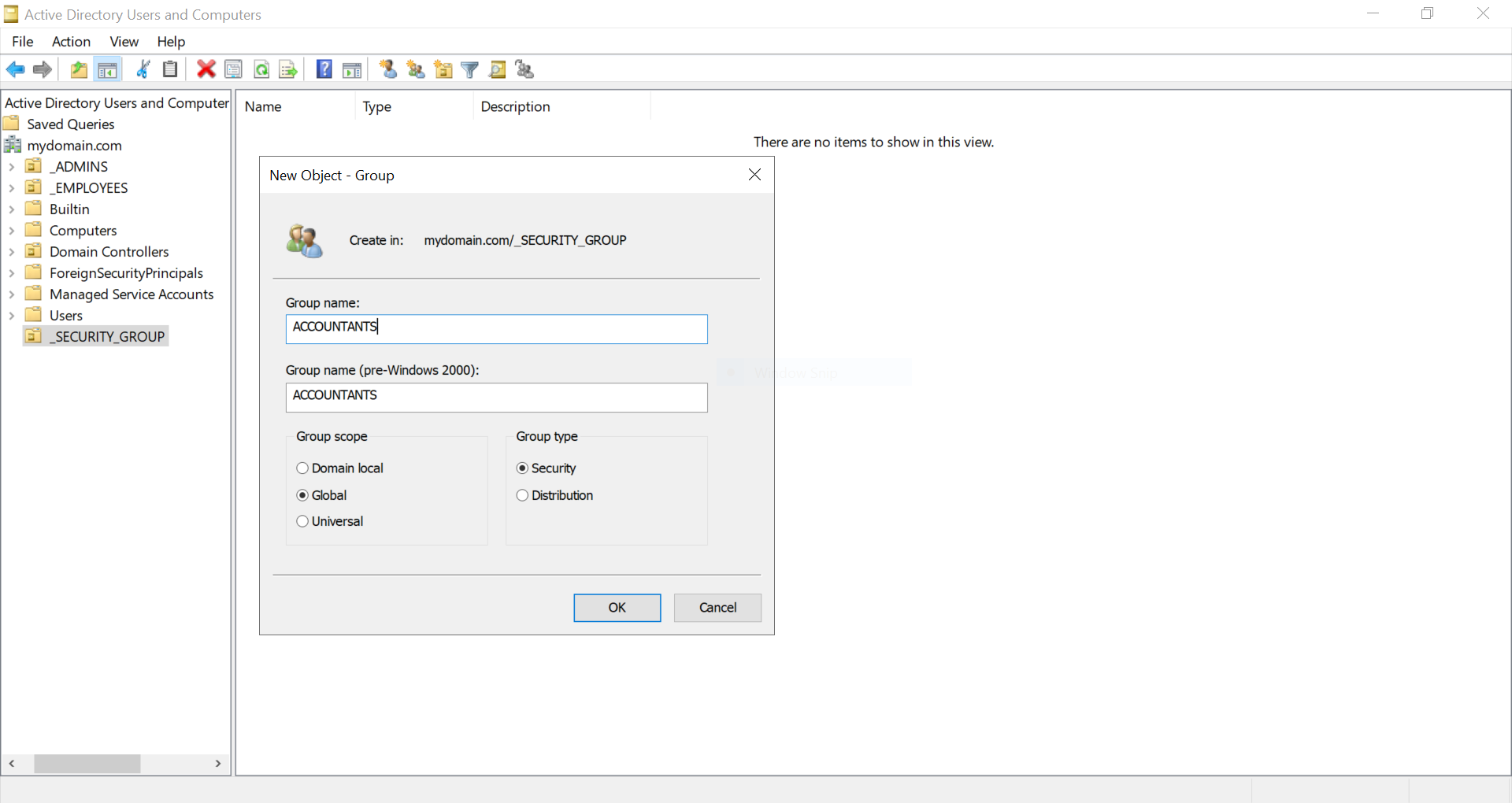Close the New Object - Group dialog

pos(754,175)
